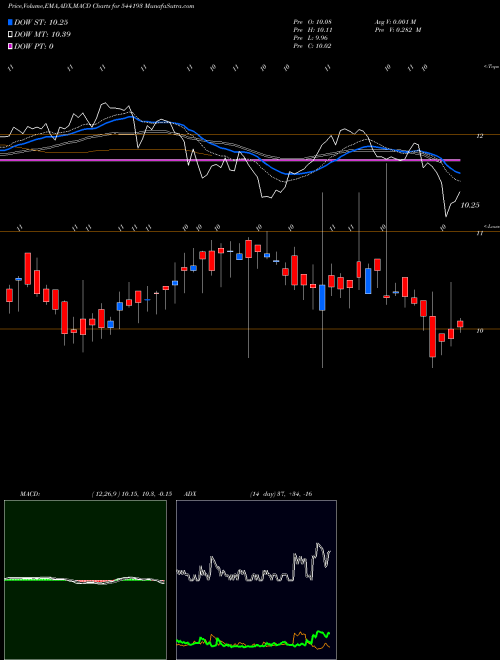Select the 'DOW MT: 10.39' legend label

(43, 34)
